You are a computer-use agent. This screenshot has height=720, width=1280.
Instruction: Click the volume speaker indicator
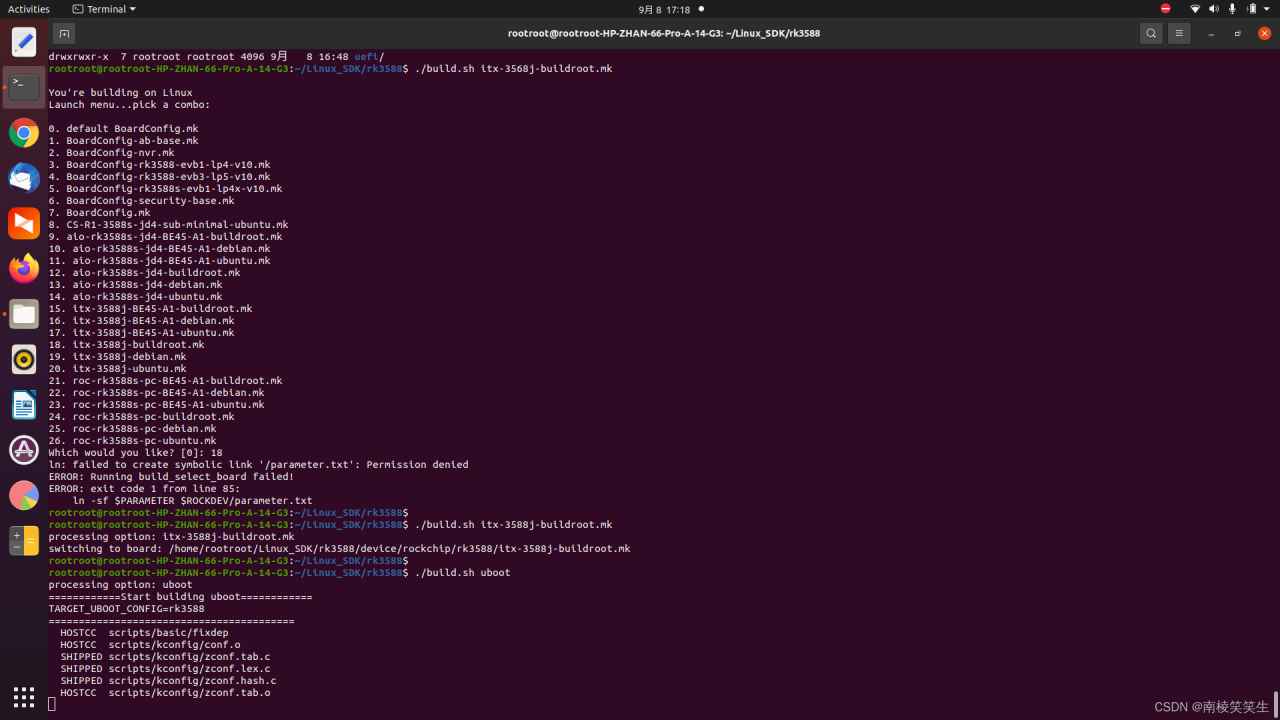pos(1214,9)
